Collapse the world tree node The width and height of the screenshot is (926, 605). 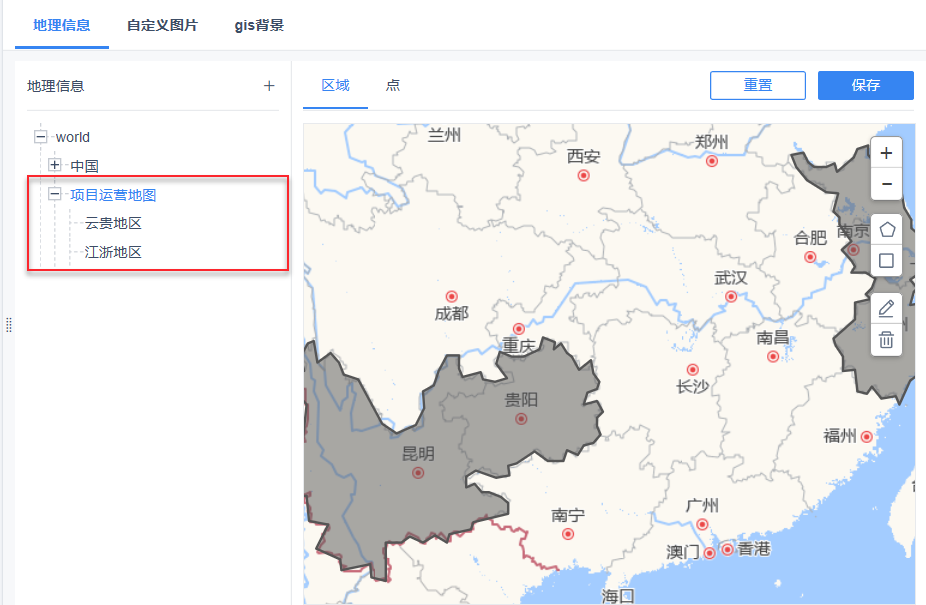pos(40,137)
